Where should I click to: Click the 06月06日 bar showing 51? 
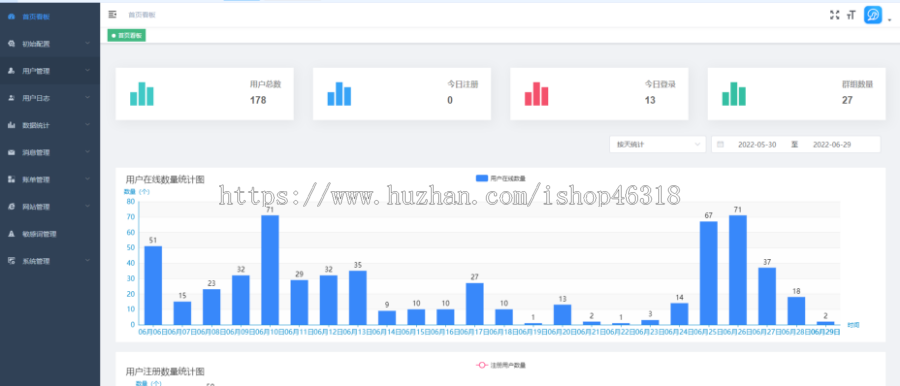tap(153, 285)
